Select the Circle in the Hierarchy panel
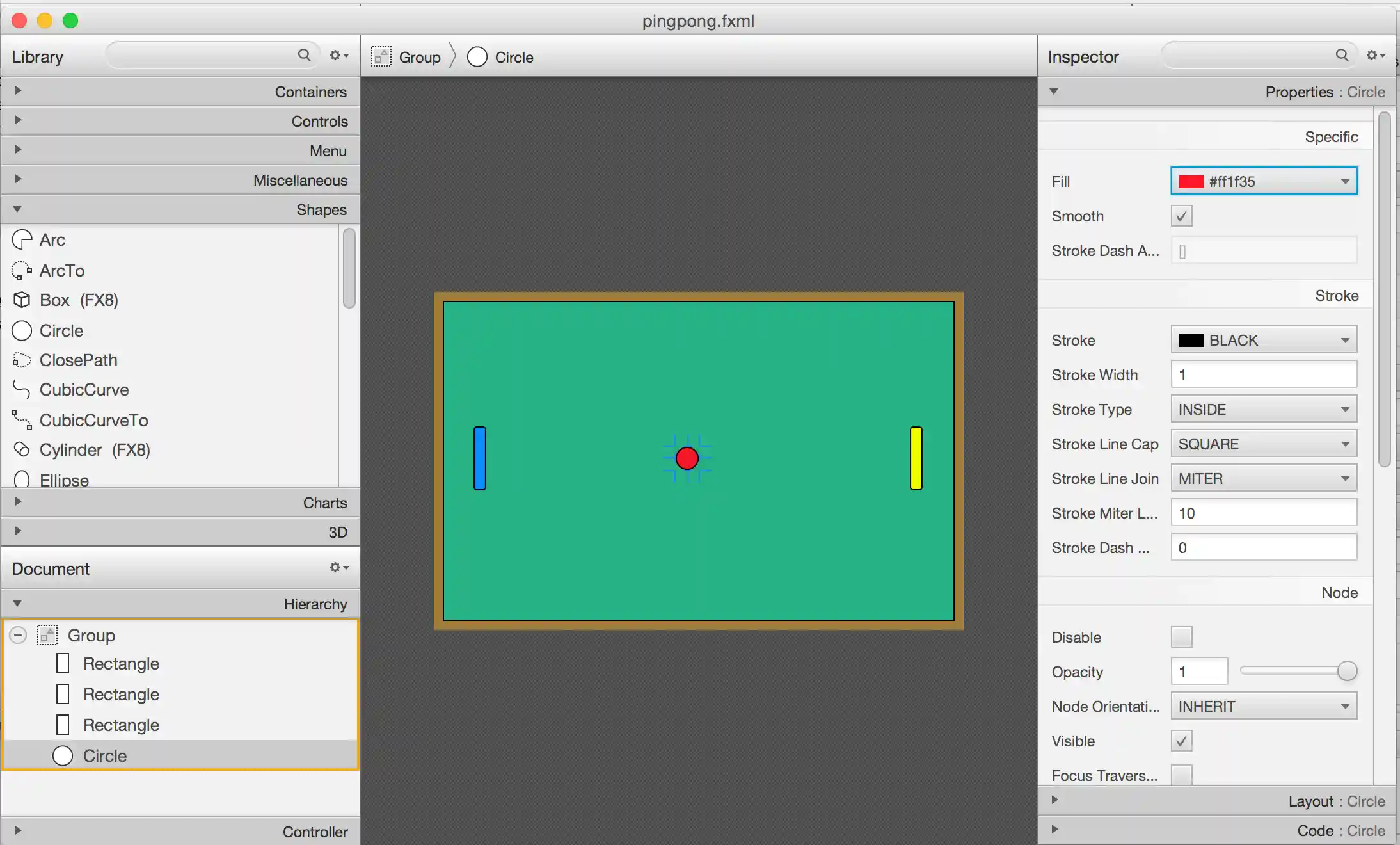Image resolution: width=1400 pixels, height=845 pixels. click(x=104, y=755)
